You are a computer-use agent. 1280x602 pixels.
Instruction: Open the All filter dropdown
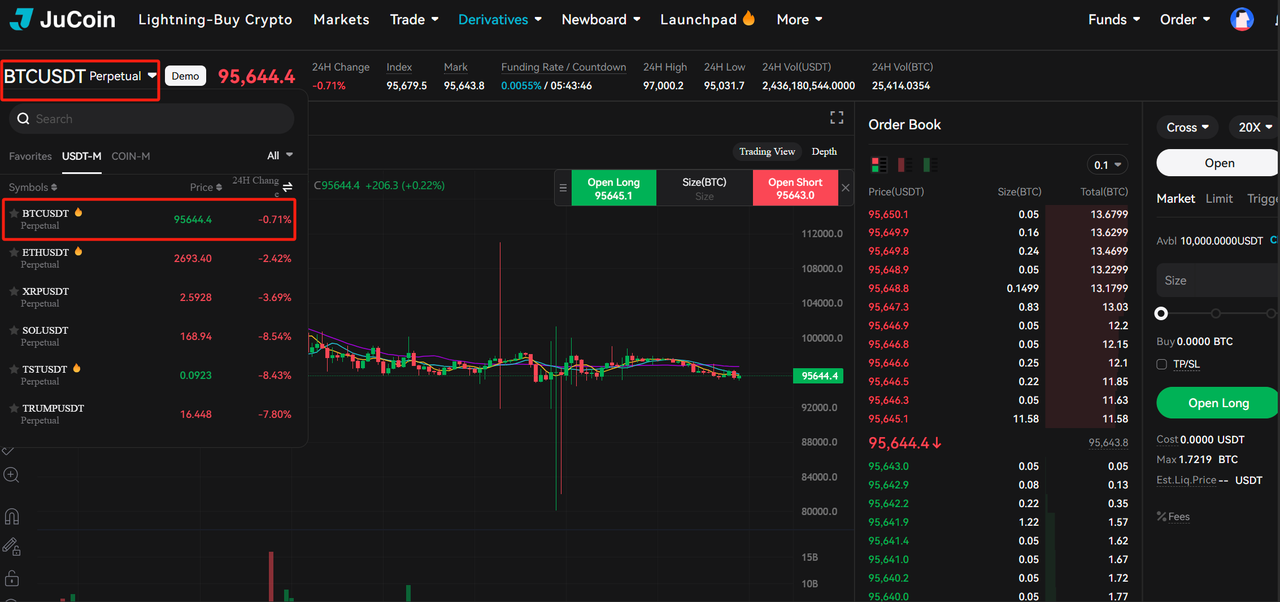click(280, 155)
